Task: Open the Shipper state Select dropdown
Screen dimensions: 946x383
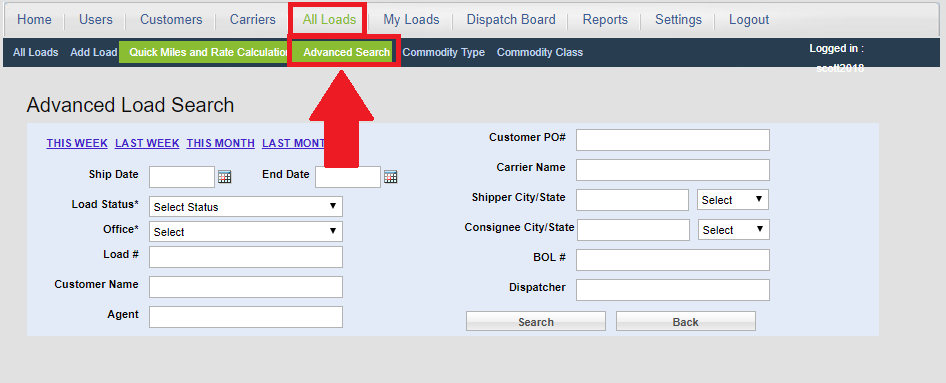Action: pyautogui.click(x=732, y=200)
